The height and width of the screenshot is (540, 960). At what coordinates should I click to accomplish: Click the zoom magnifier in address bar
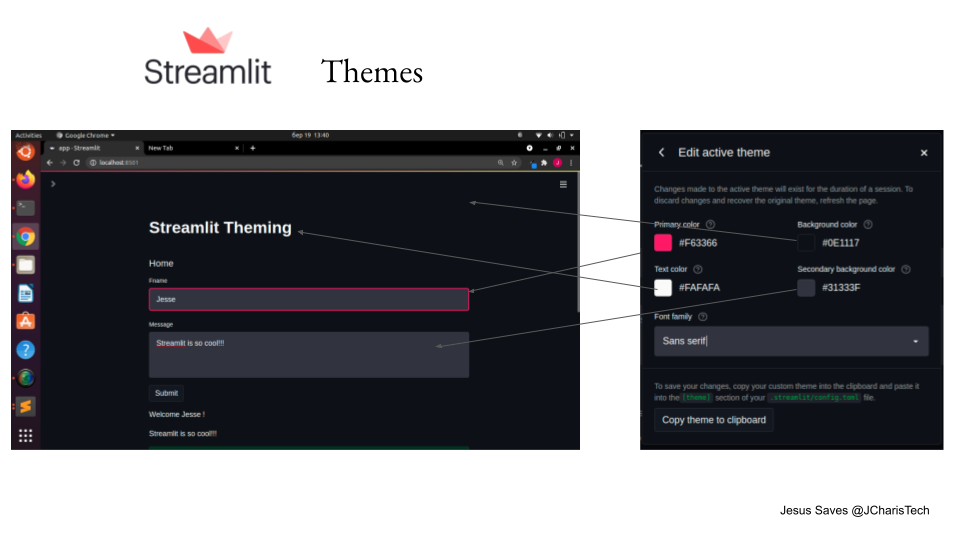pos(501,163)
